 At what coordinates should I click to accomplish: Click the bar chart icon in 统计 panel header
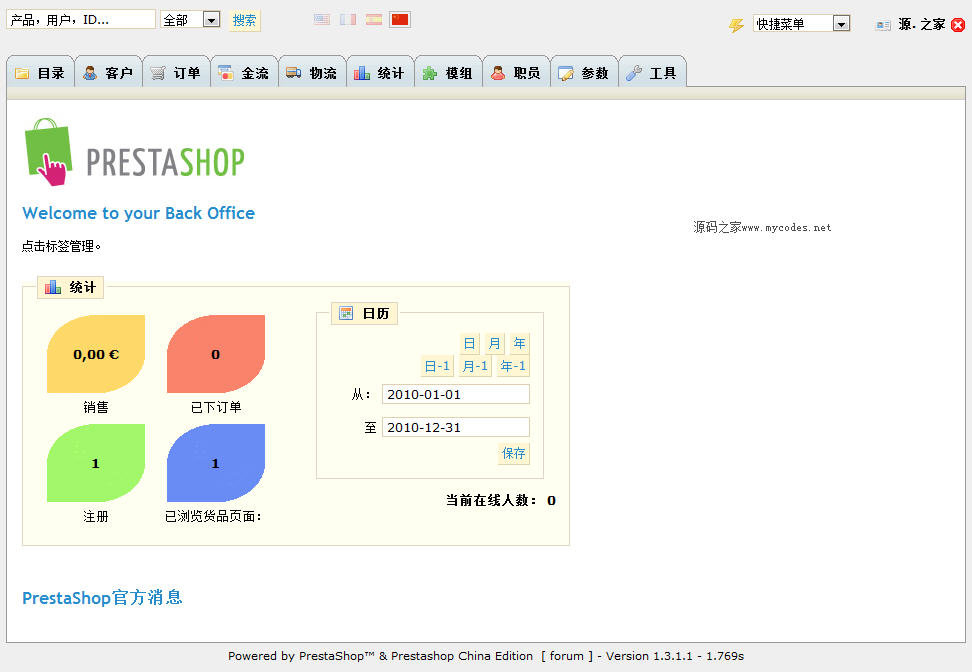click(x=53, y=287)
